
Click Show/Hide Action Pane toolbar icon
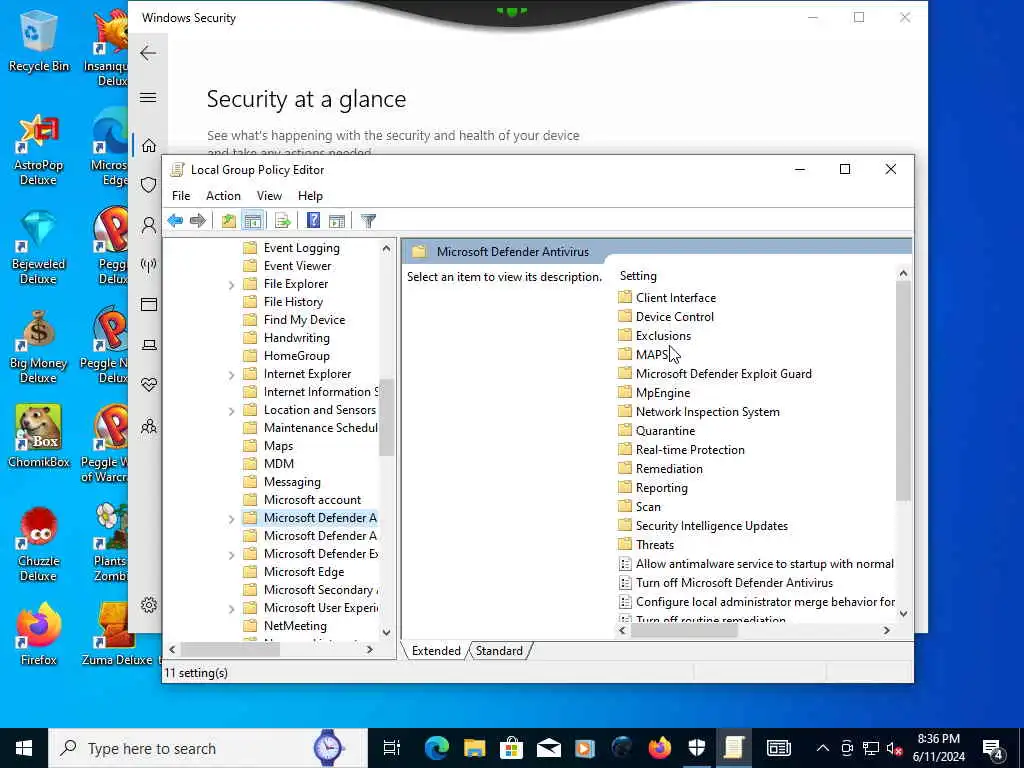337,221
